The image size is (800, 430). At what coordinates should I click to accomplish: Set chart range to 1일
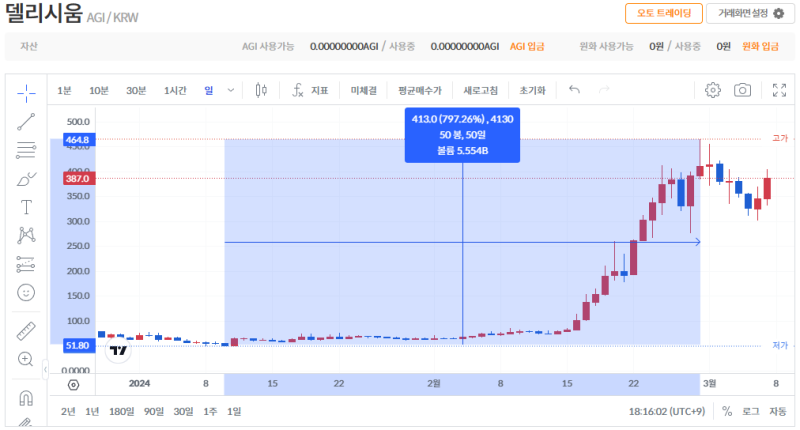[x=234, y=411]
